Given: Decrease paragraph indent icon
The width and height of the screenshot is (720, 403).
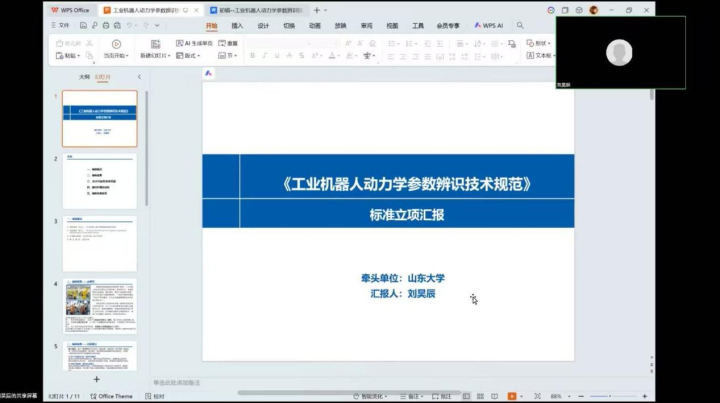Looking at the screenshot, I should coord(428,44).
